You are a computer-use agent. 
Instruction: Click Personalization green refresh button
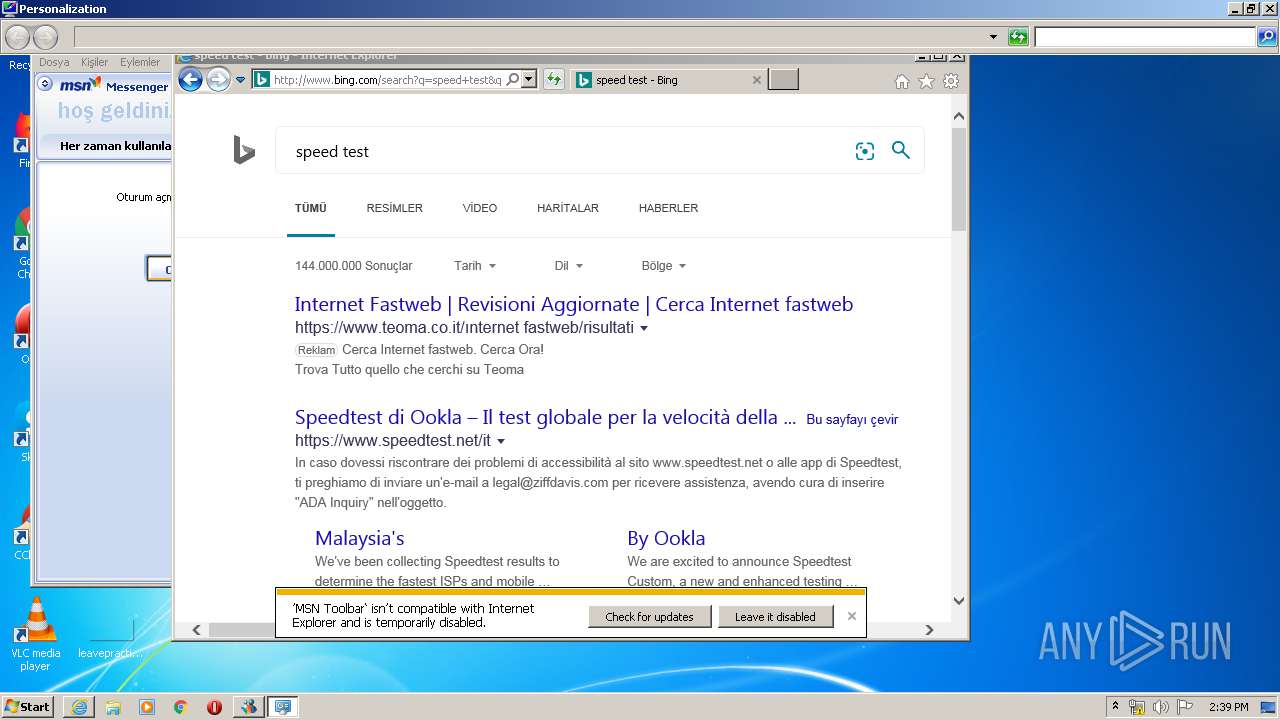tap(1018, 37)
